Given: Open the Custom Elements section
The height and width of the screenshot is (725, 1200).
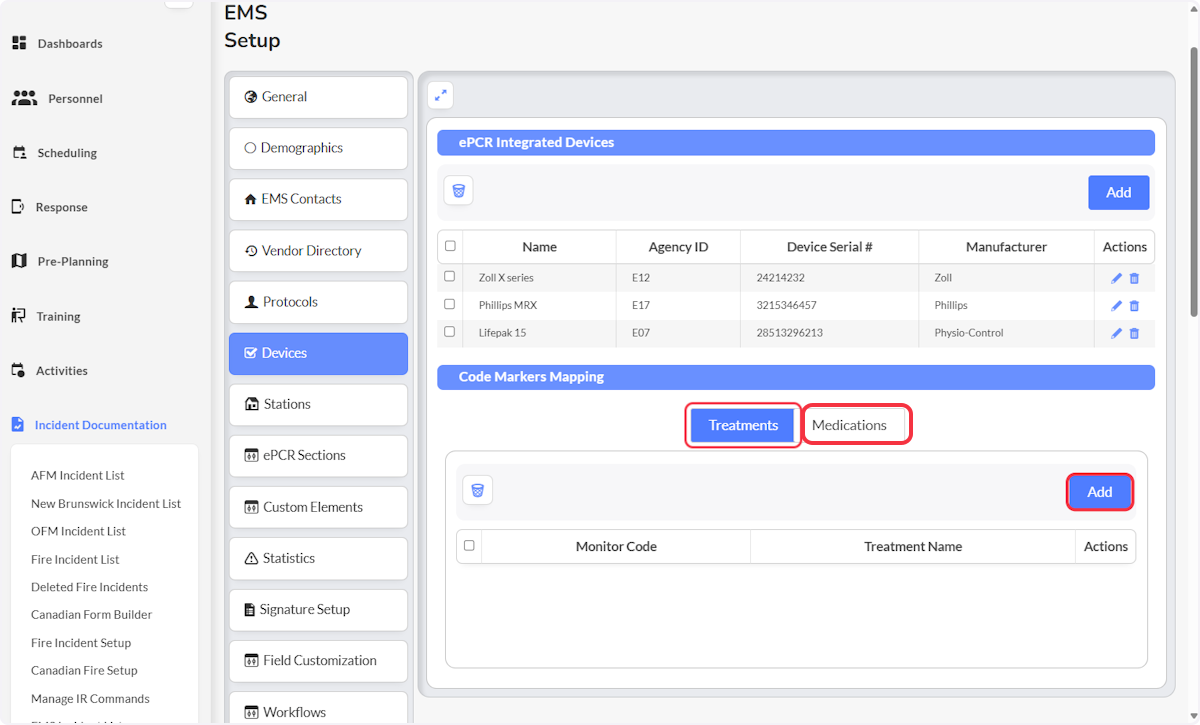Looking at the screenshot, I should pos(318,507).
